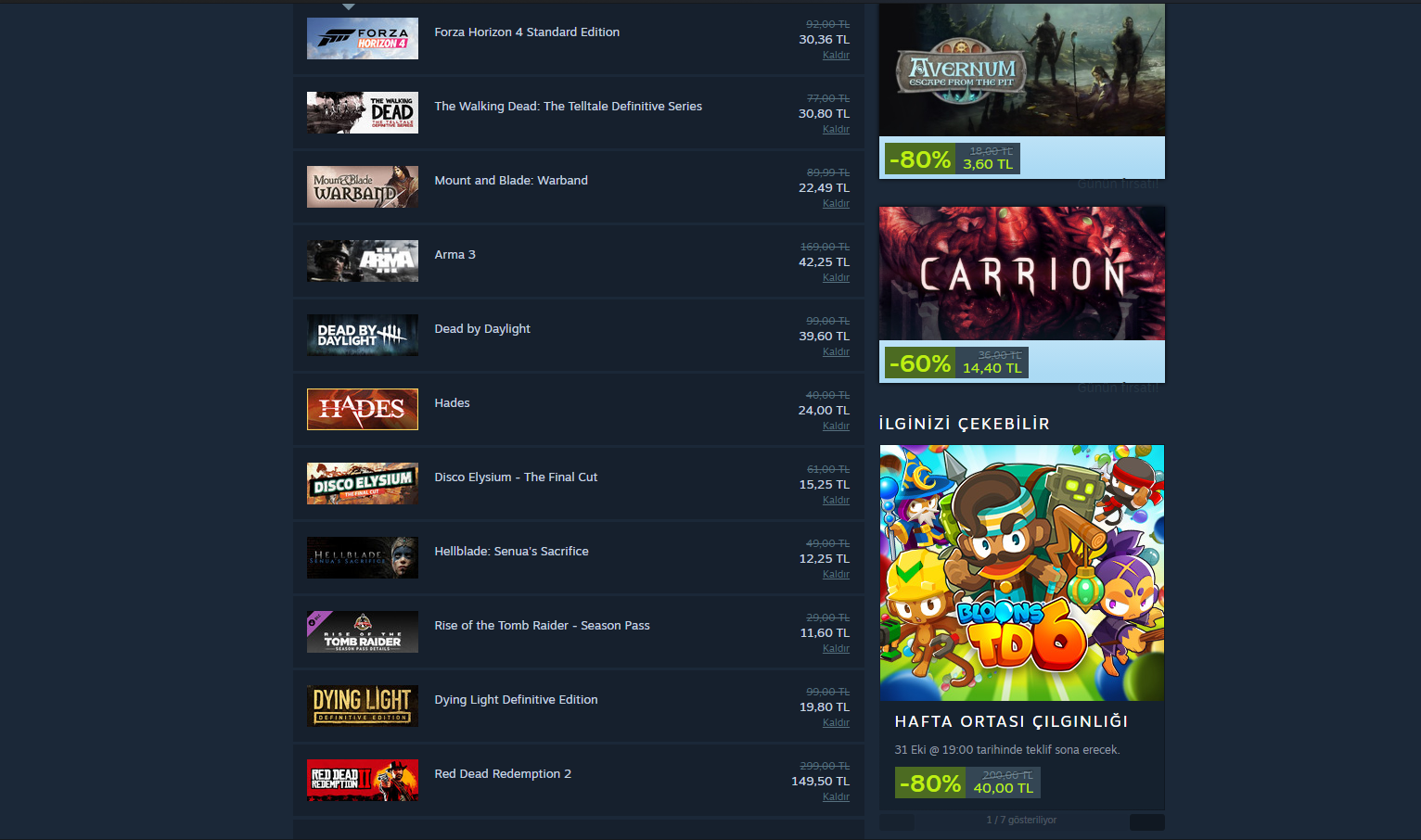Remove Red Dead Redemption 2 with Kaldır

coord(836,796)
